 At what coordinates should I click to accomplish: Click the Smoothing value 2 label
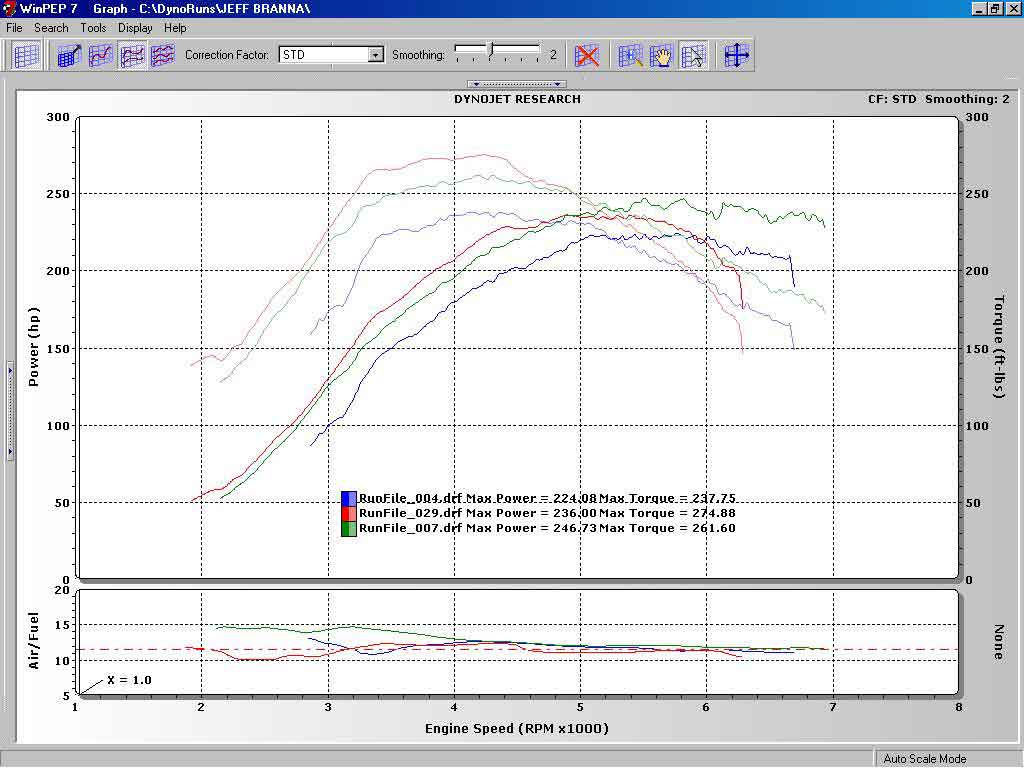point(553,55)
